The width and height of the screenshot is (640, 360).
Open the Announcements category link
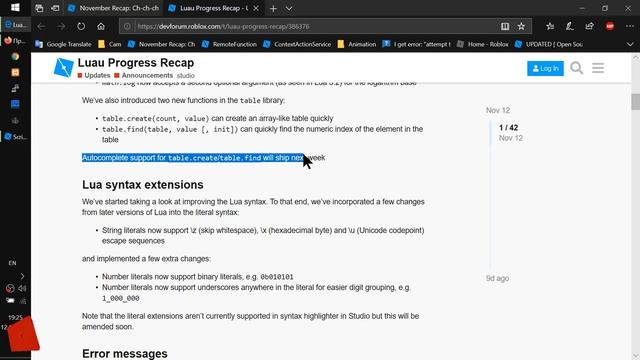pos(144,76)
